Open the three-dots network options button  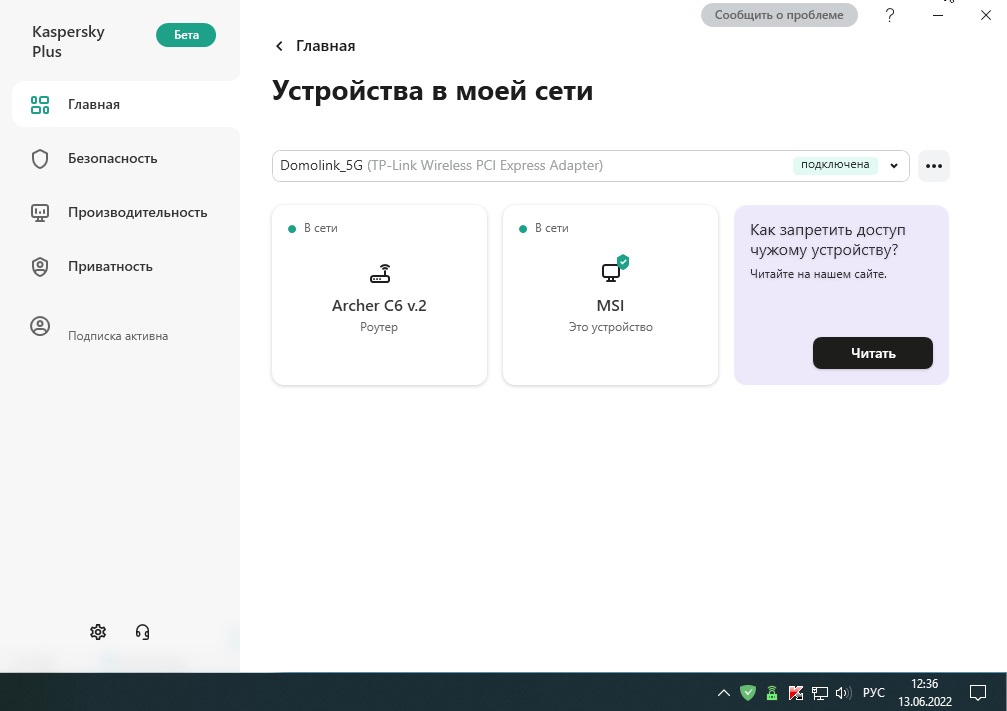pos(934,166)
